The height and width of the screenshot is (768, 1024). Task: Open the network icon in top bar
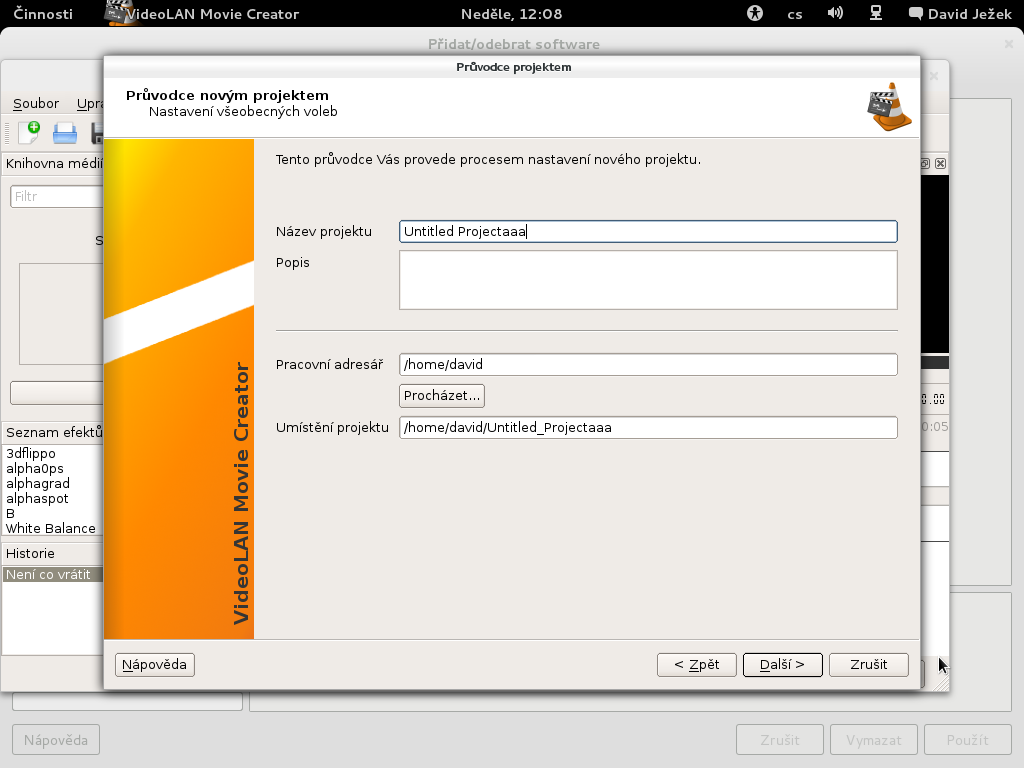click(876, 13)
